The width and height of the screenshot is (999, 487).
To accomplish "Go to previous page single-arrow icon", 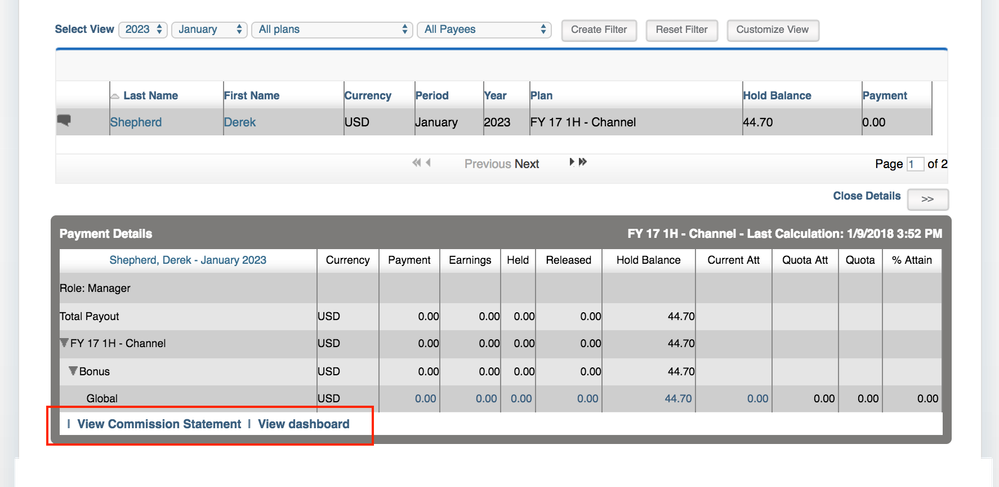I will pos(428,163).
